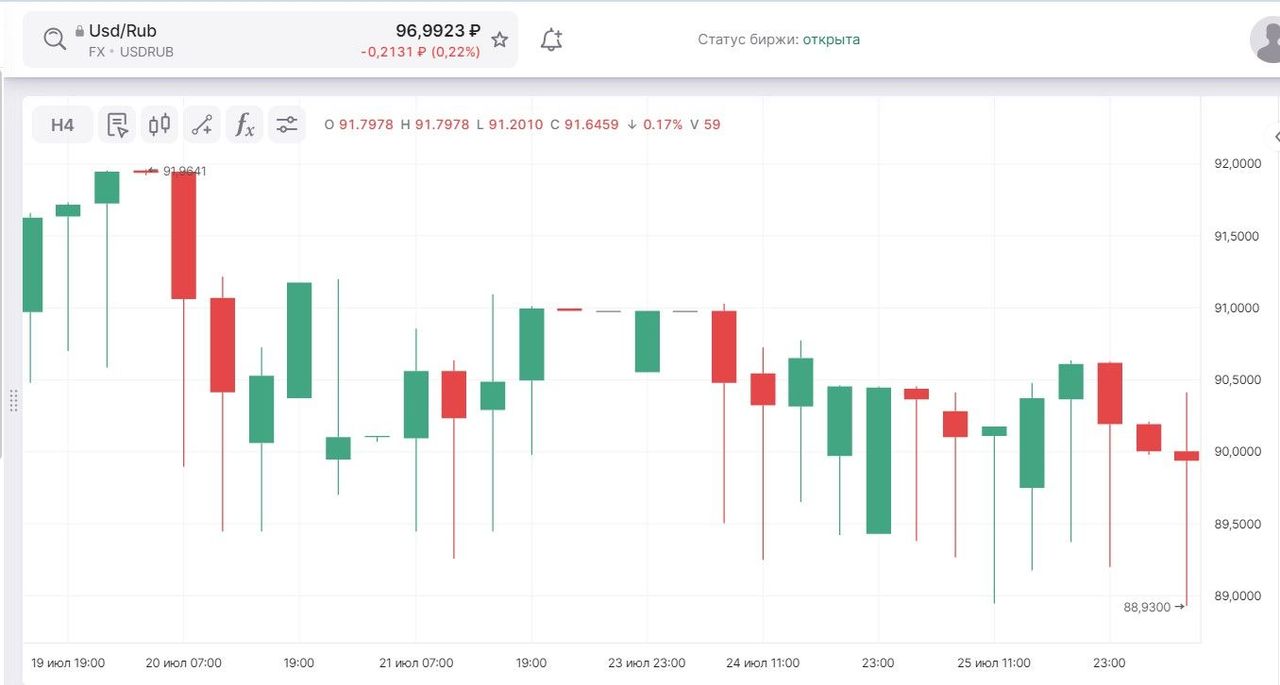This screenshot has height=685, width=1280.
Task: Grab the left panel drag handle
Action: click(13, 400)
